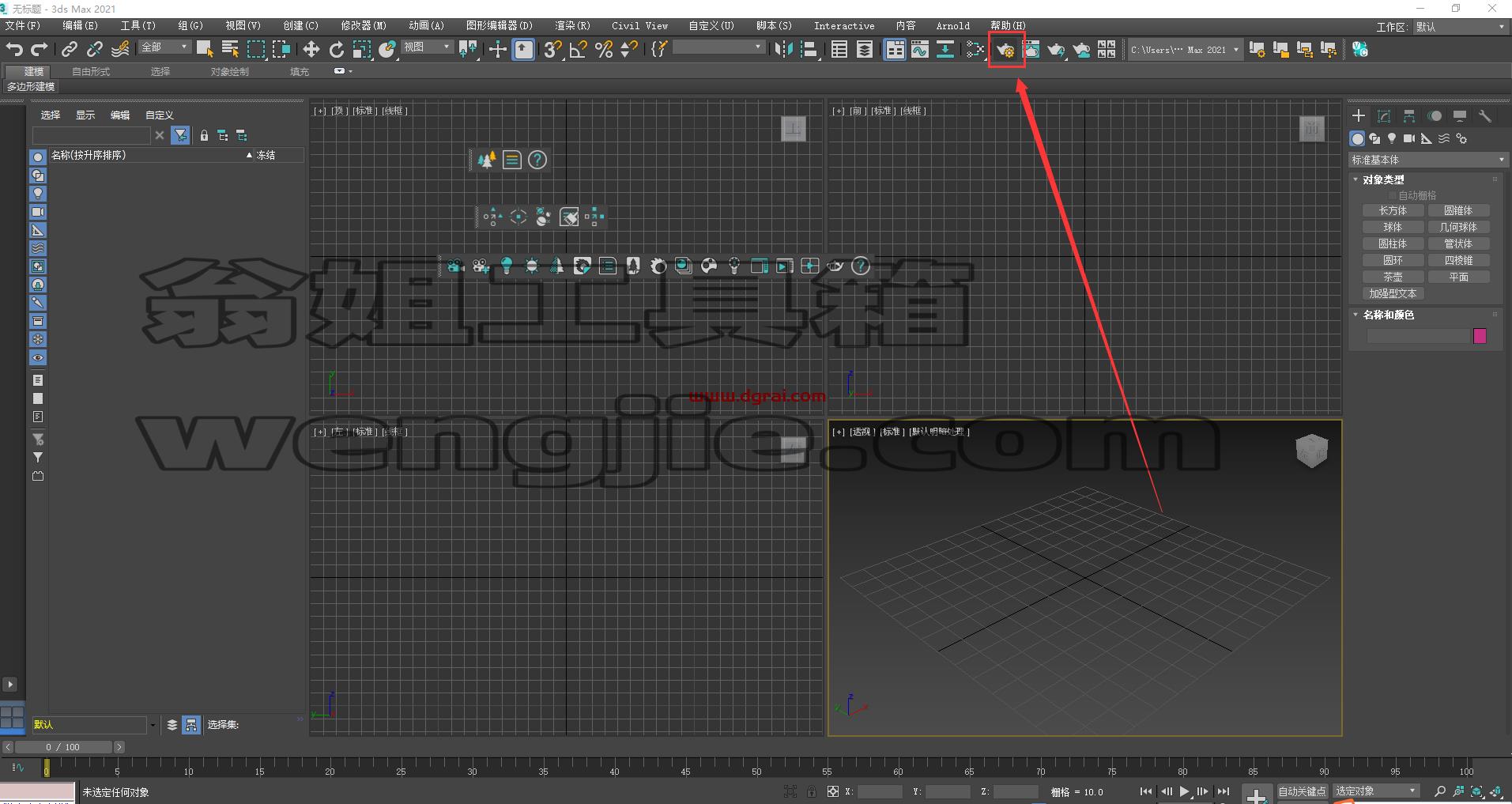Open Render Setup teapot icon highlighted in red
This screenshot has width=1512, height=804.
click(1005, 50)
